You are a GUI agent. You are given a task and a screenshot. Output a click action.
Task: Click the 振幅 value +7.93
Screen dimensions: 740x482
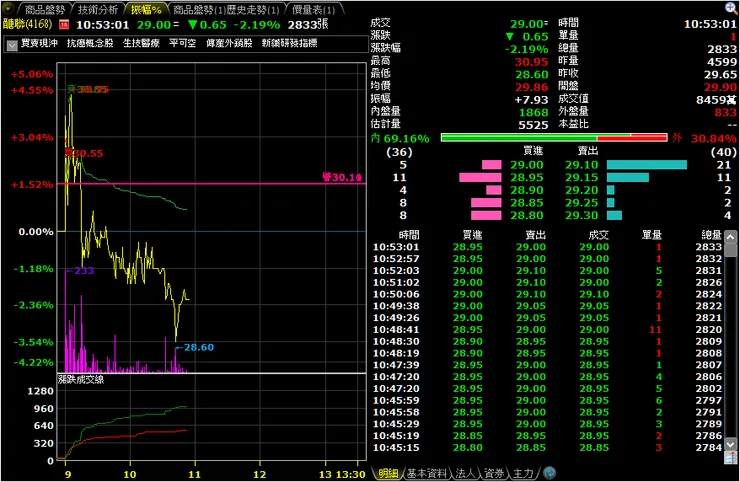(x=531, y=100)
